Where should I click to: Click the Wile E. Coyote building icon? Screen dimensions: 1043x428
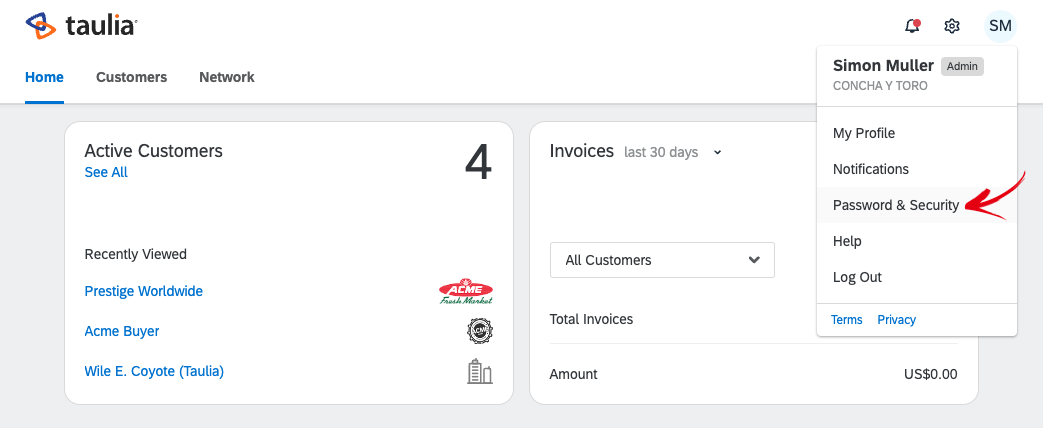(x=480, y=371)
